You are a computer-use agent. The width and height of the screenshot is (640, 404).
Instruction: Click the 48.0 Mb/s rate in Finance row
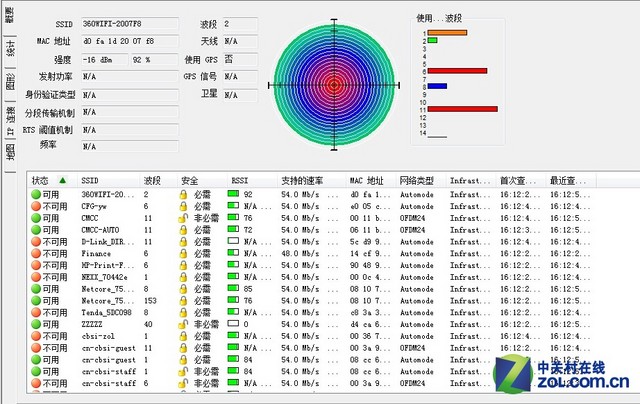pyautogui.click(x=300, y=254)
